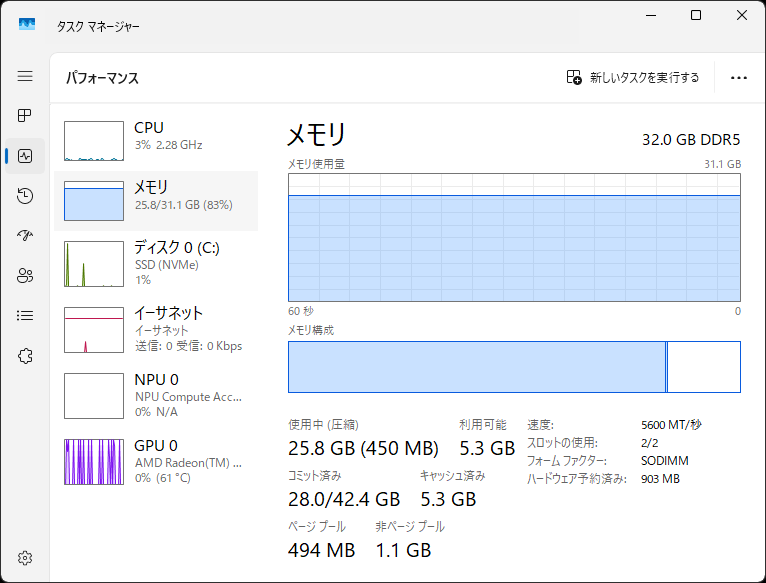Click the SSD (NVMe) disk type text

(167, 265)
